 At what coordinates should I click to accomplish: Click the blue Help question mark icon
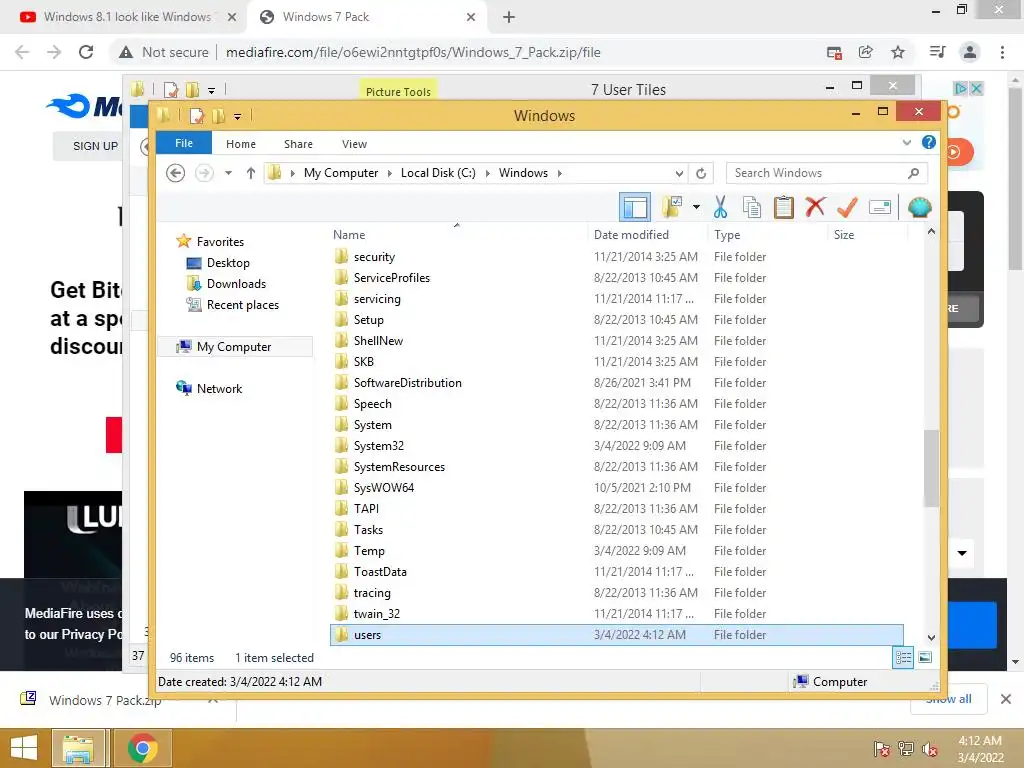(x=928, y=142)
